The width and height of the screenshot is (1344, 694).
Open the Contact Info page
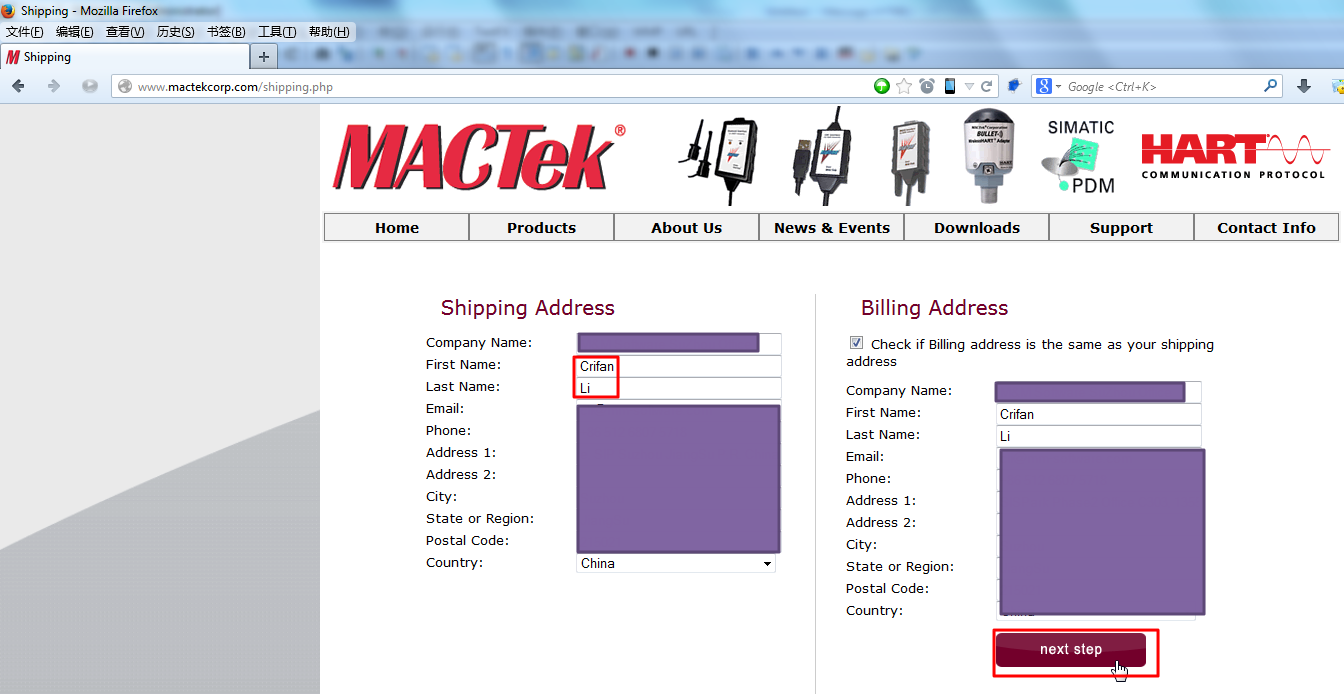(1266, 227)
